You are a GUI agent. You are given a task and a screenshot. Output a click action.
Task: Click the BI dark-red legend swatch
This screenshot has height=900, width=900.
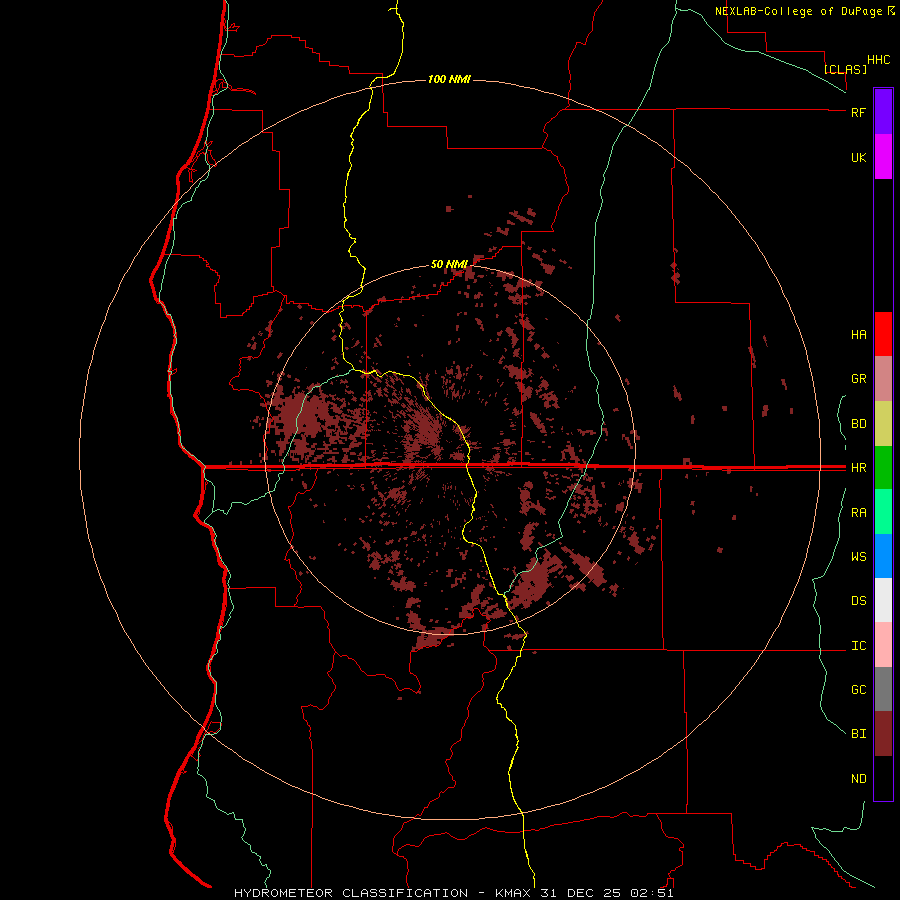[883, 734]
